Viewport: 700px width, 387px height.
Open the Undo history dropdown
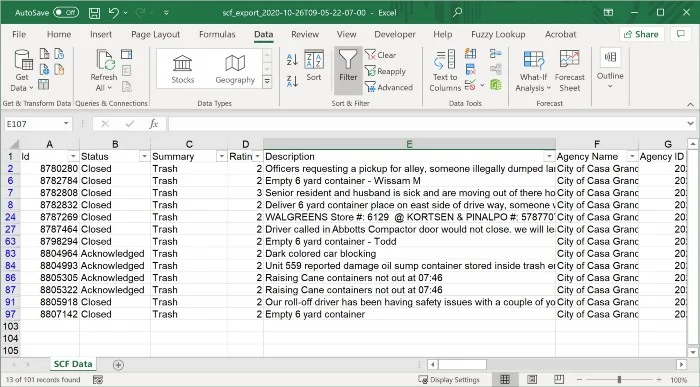(x=125, y=13)
